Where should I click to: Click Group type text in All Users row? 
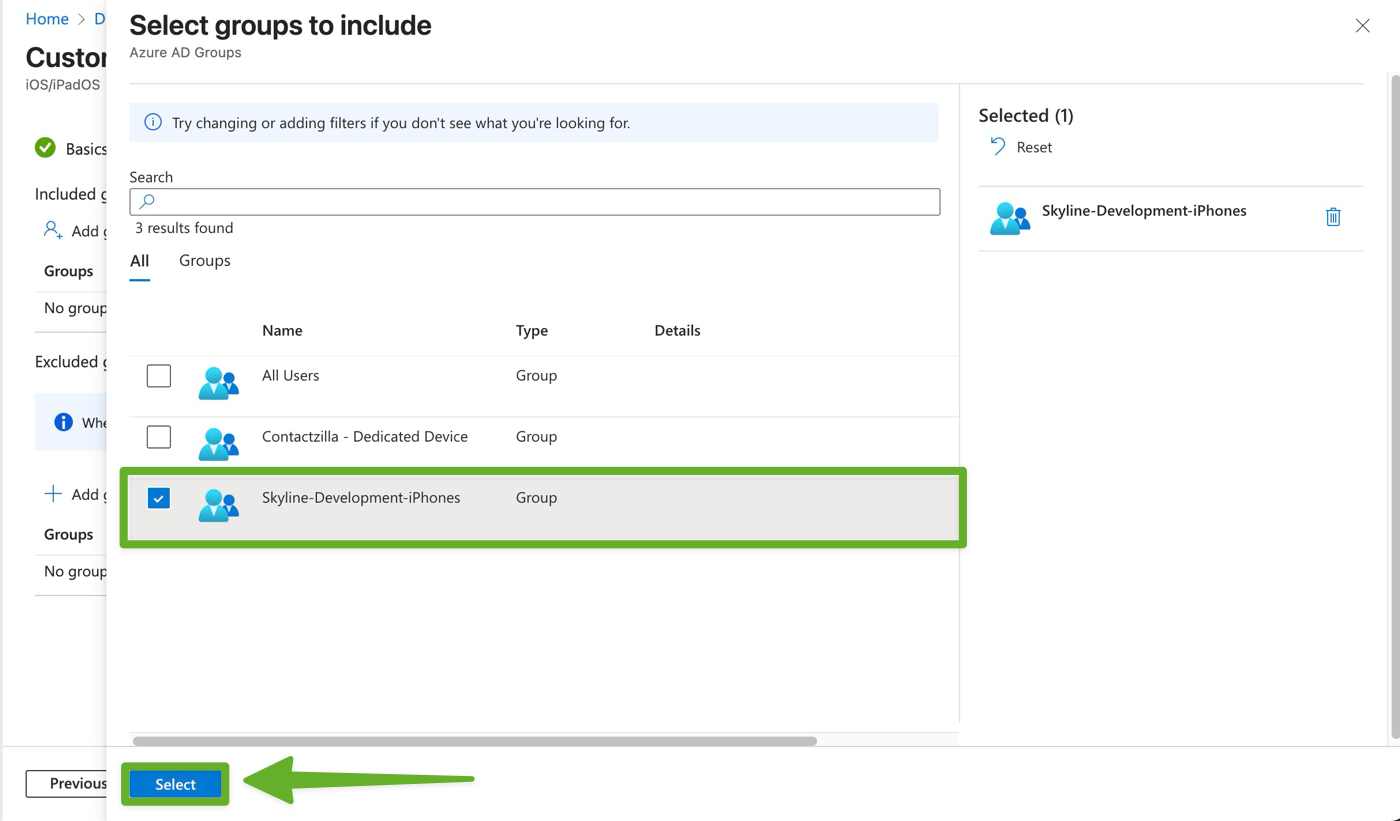[x=536, y=375]
